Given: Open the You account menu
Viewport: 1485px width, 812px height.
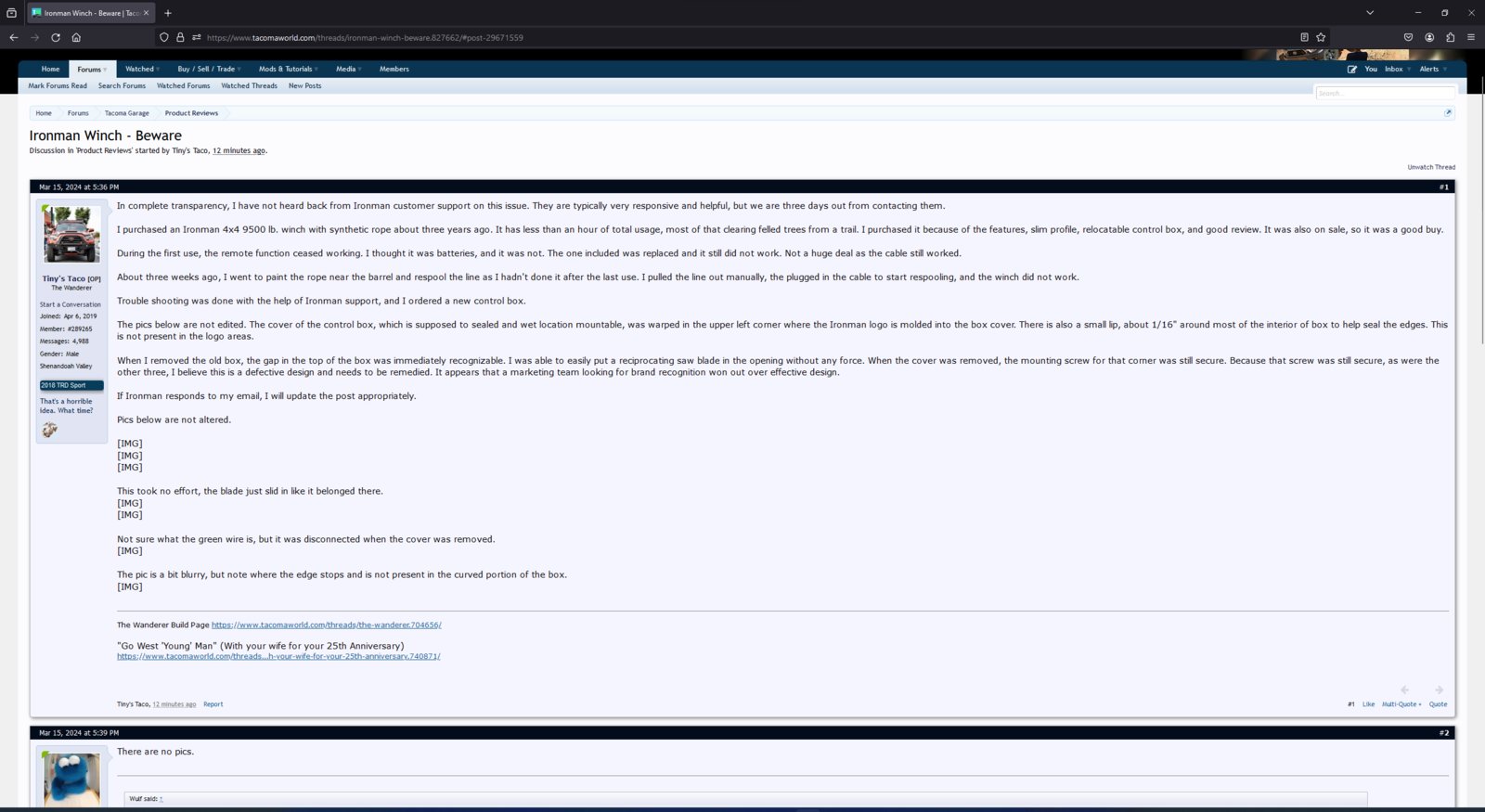Looking at the screenshot, I should click(1371, 69).
